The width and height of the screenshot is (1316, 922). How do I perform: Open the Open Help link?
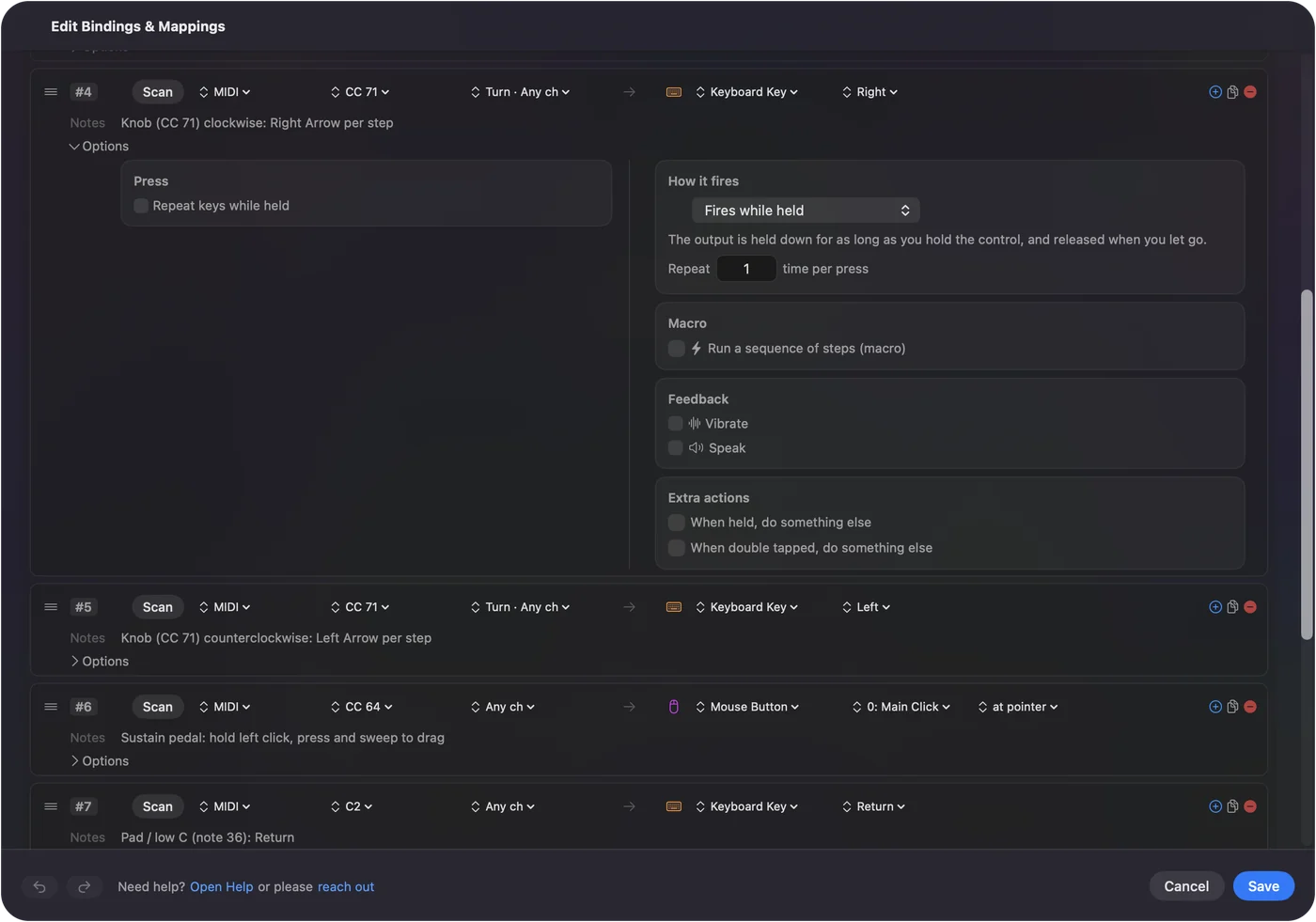(x=222, y=887)
